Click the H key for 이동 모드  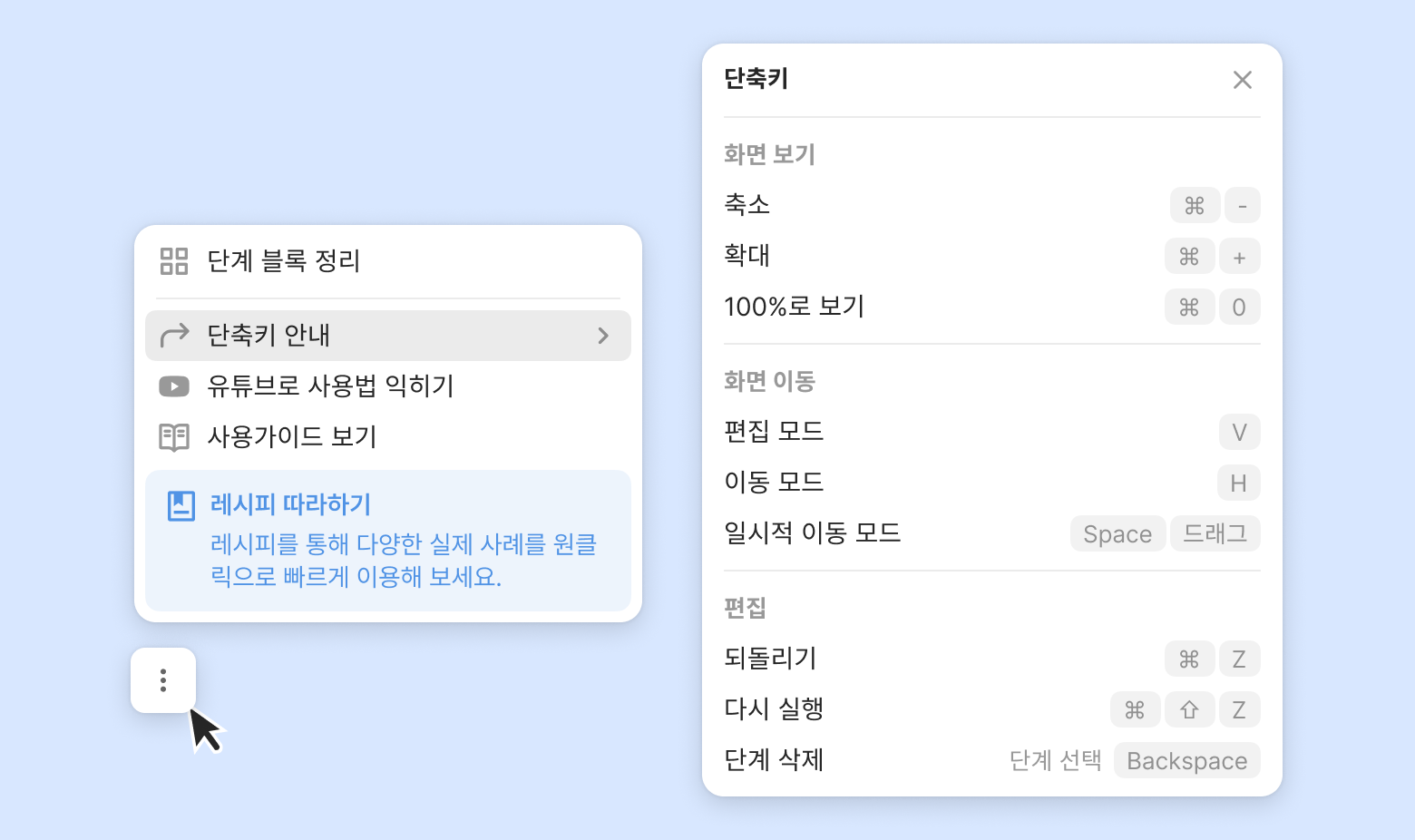(1238, 483)
